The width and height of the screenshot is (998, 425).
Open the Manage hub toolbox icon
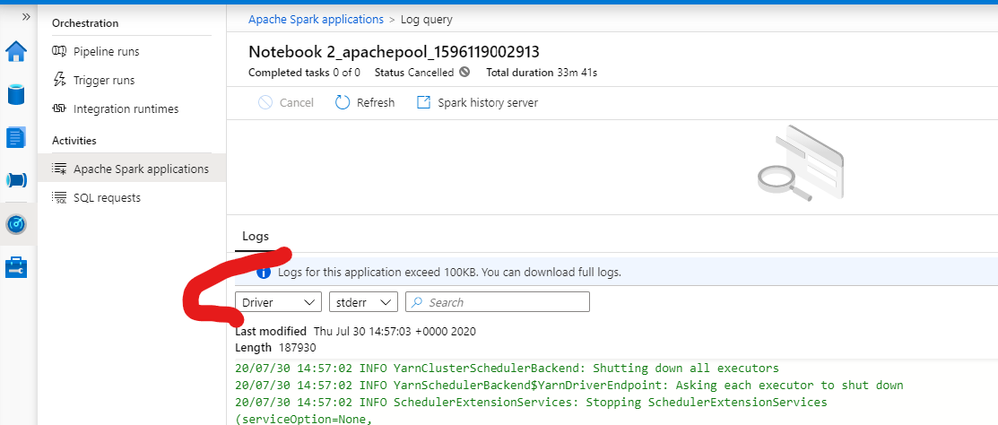(x=16, y=267)
